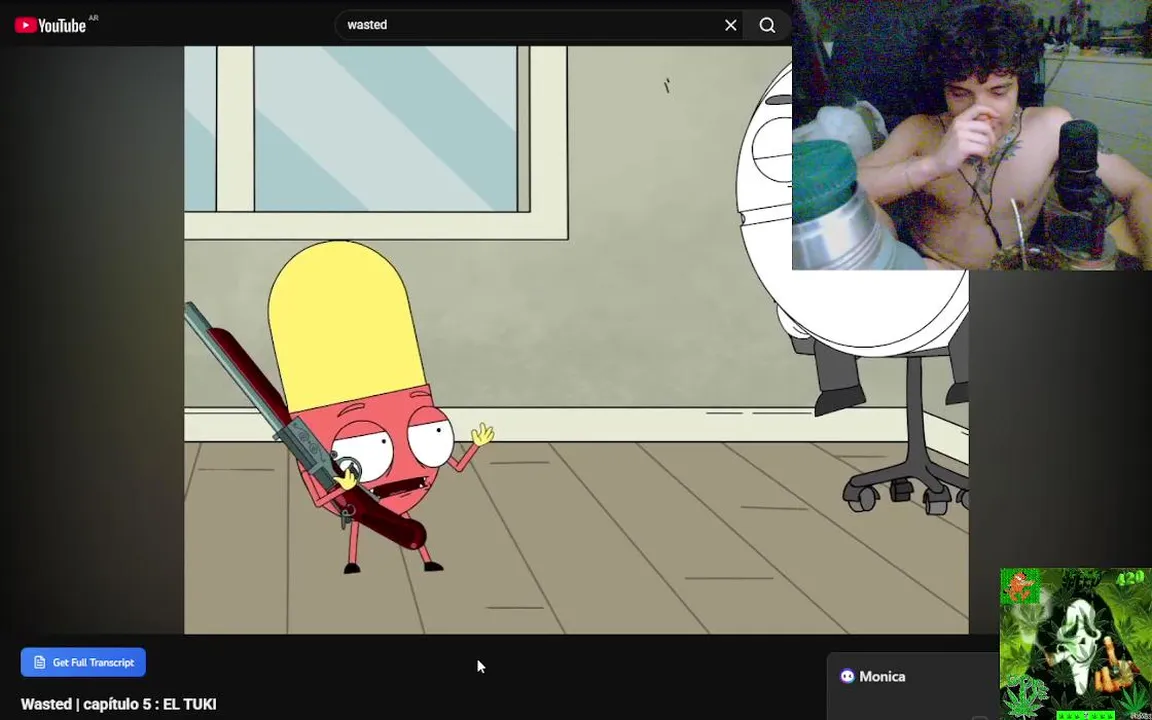This screenshot has height=720, width=1152.
Task: Open the YouTube home logo
Action: click(x=51, y=25)
